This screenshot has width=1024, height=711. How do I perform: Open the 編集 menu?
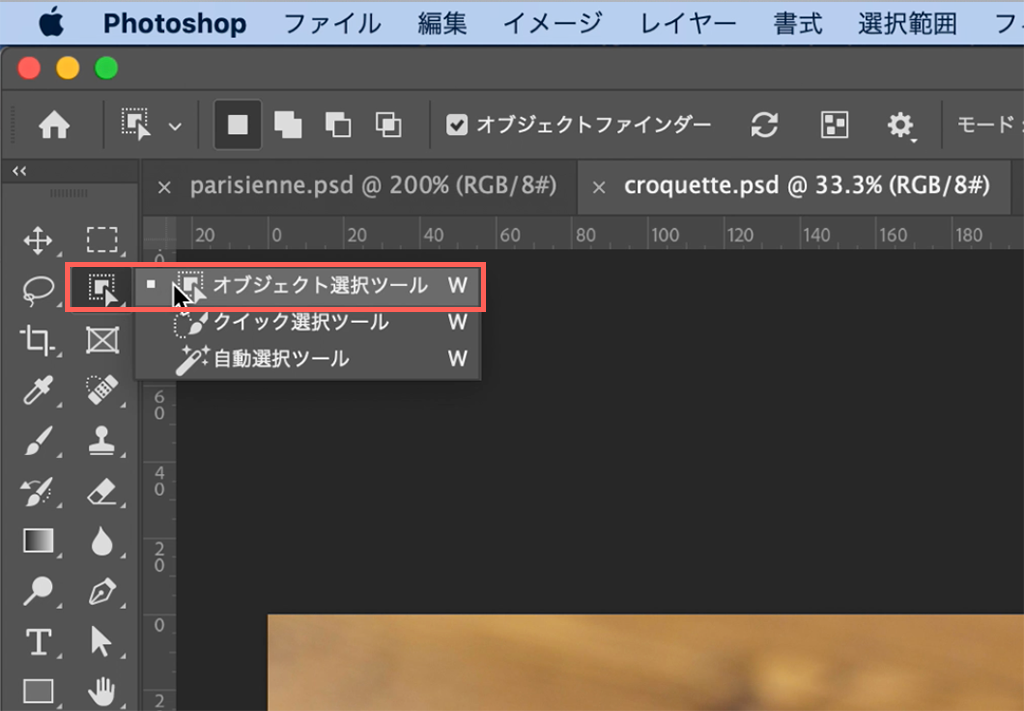442,24
